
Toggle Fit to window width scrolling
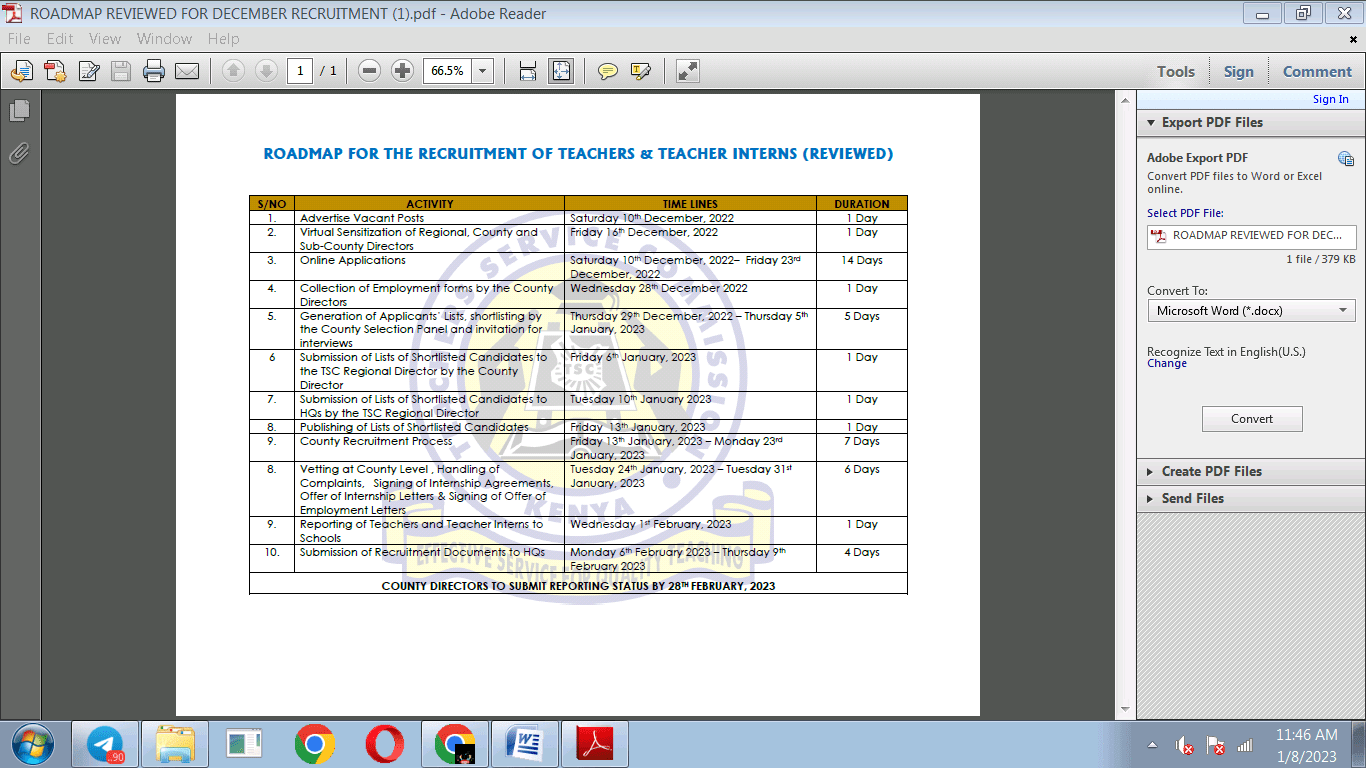(527, 71)
